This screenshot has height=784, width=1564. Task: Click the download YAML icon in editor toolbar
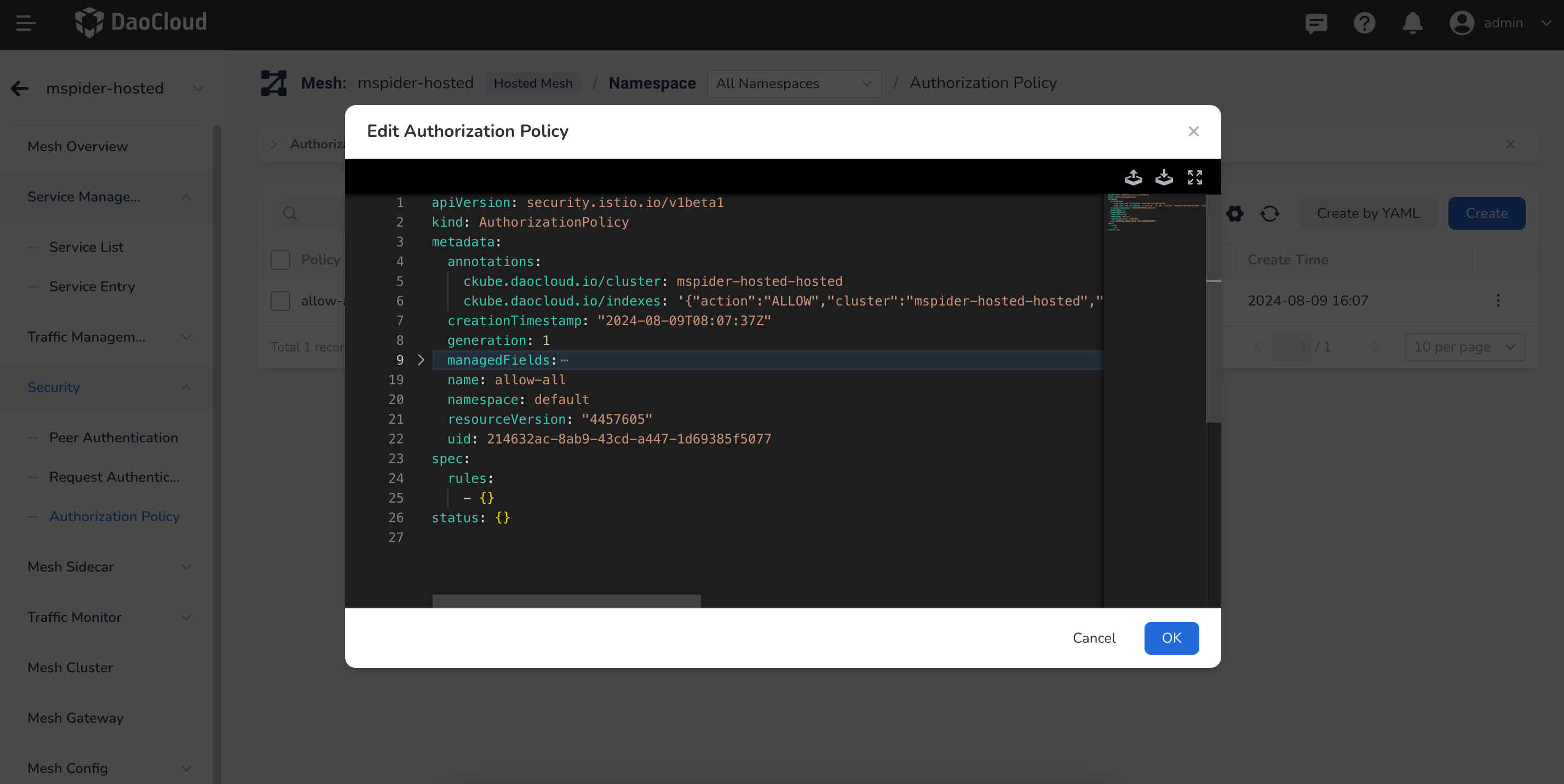click(x=1164, y=177)
